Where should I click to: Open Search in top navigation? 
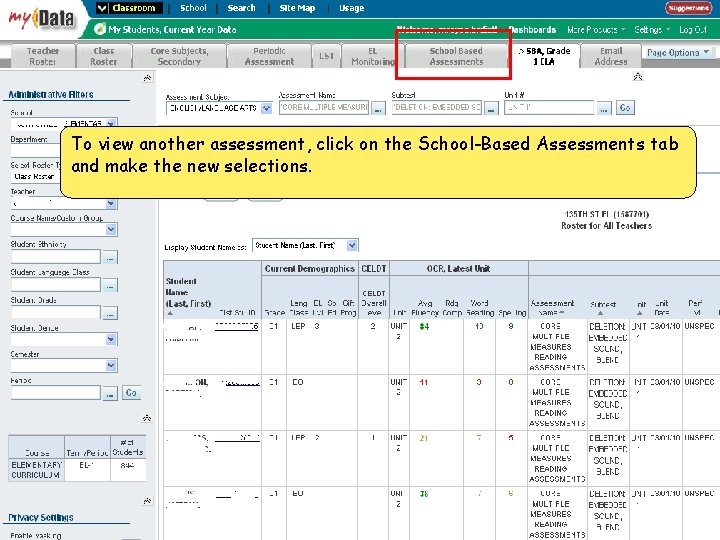[242, 8]
